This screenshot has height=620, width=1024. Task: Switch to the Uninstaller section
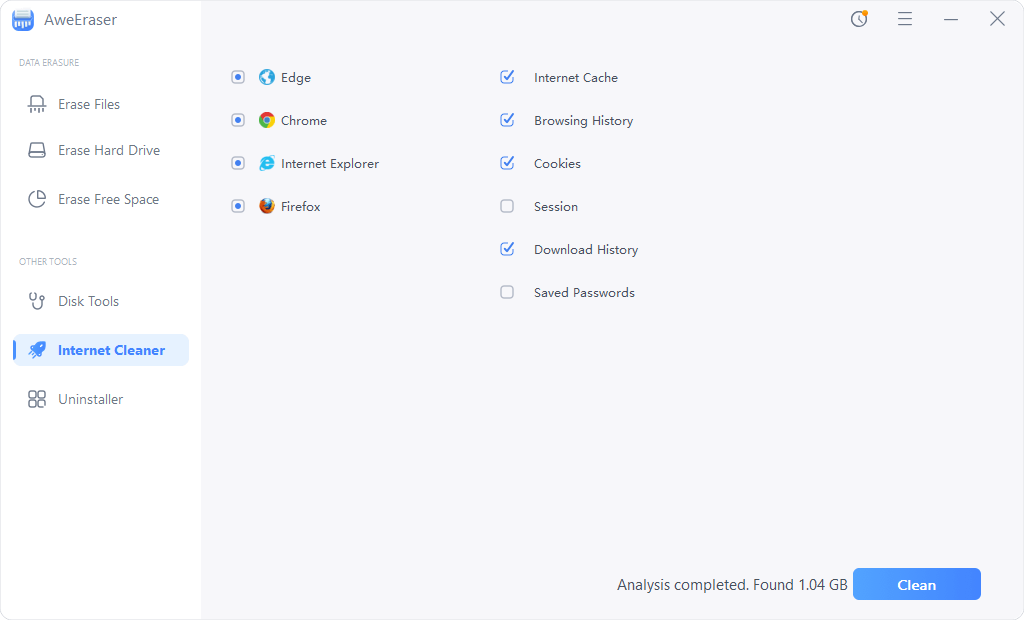click(94, 399)
